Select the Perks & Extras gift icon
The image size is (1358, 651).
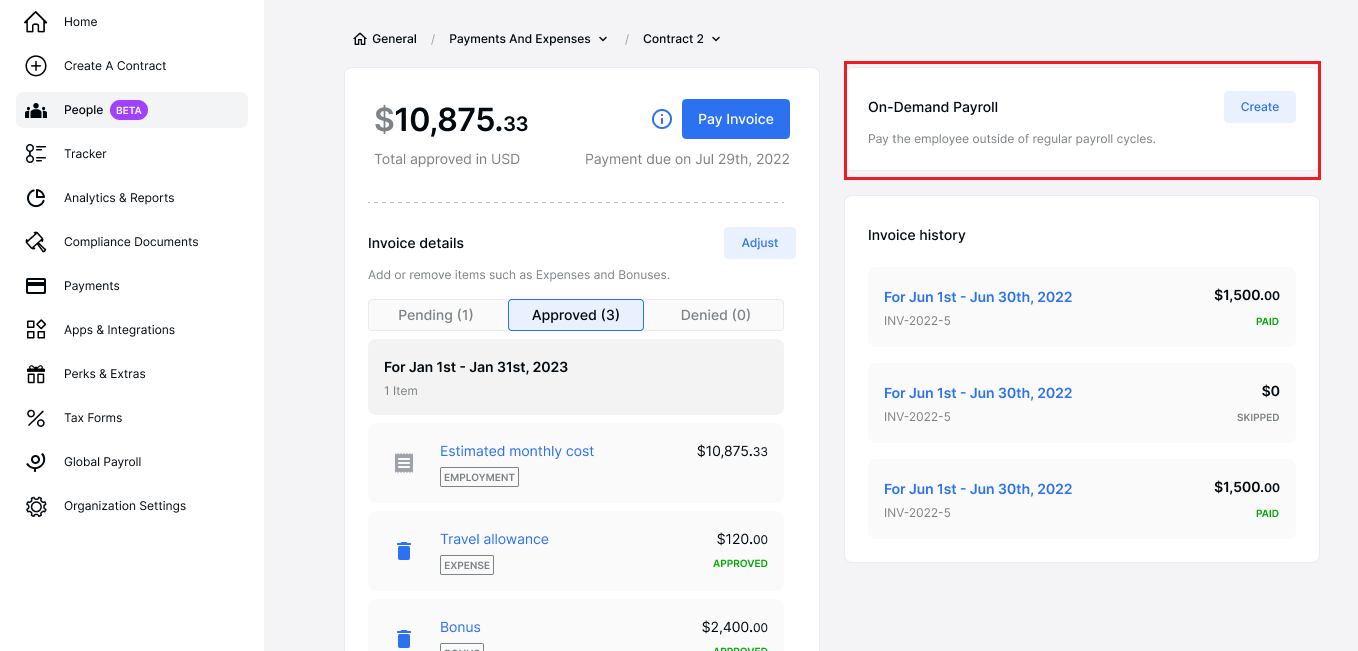point(36,373)
